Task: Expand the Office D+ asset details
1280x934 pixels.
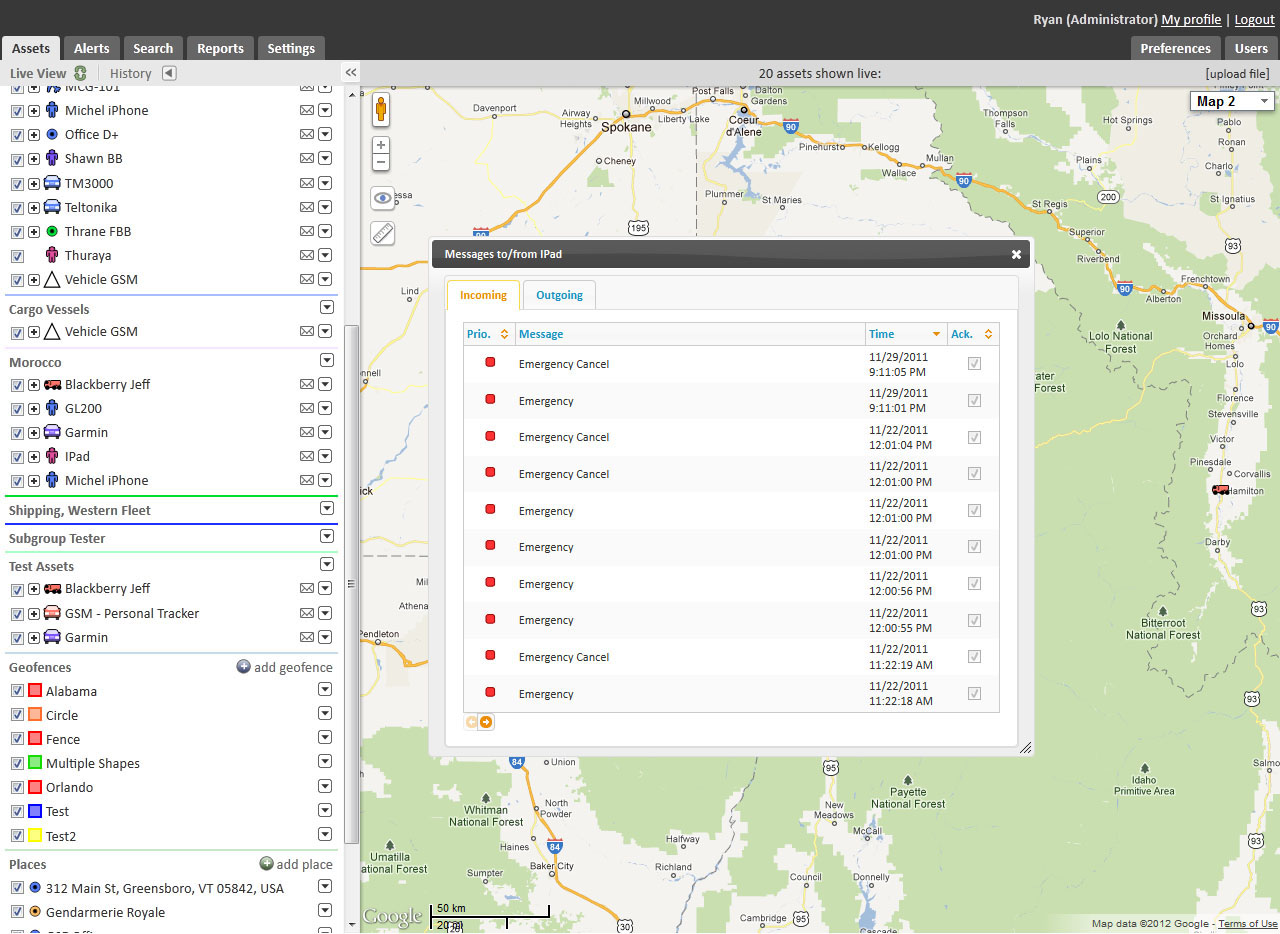Action: pyautogui.click(x=34, y=135)
